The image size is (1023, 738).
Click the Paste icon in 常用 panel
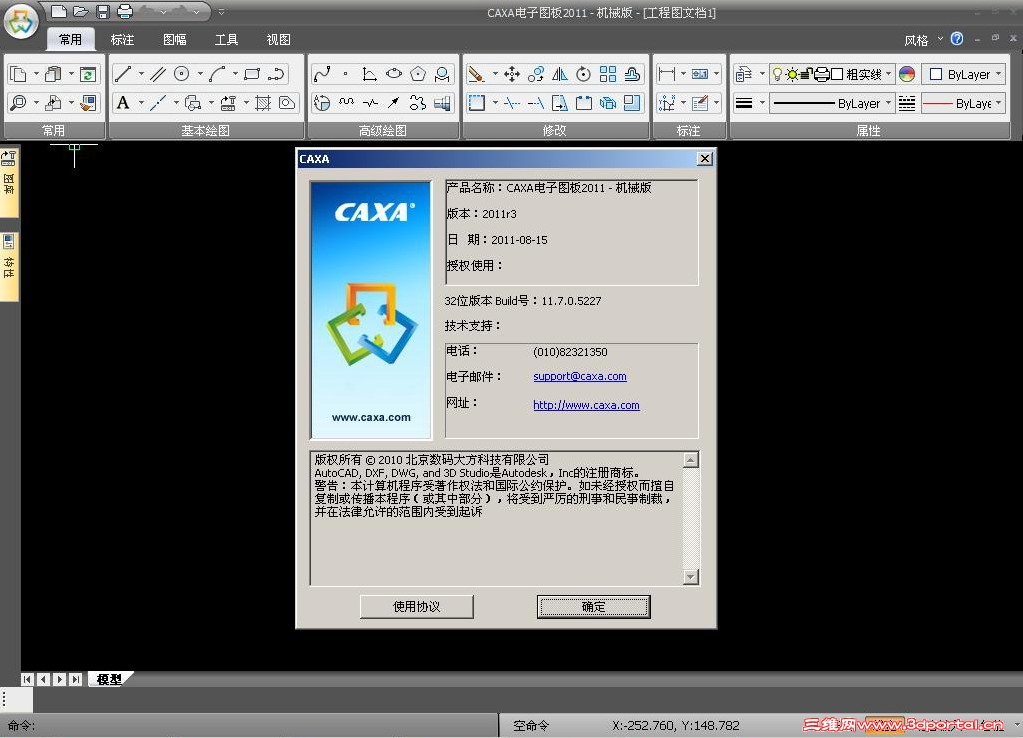click(53, 74)
